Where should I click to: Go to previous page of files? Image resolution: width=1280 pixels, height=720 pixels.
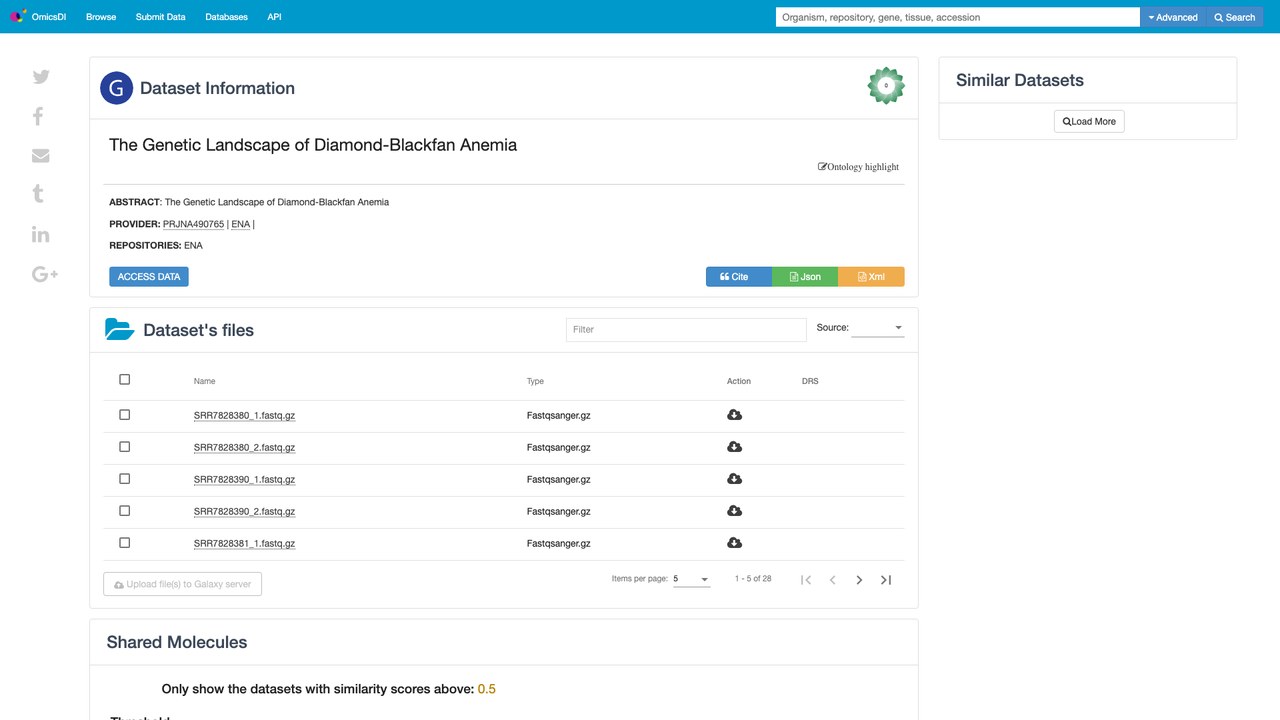pos(832,580)
